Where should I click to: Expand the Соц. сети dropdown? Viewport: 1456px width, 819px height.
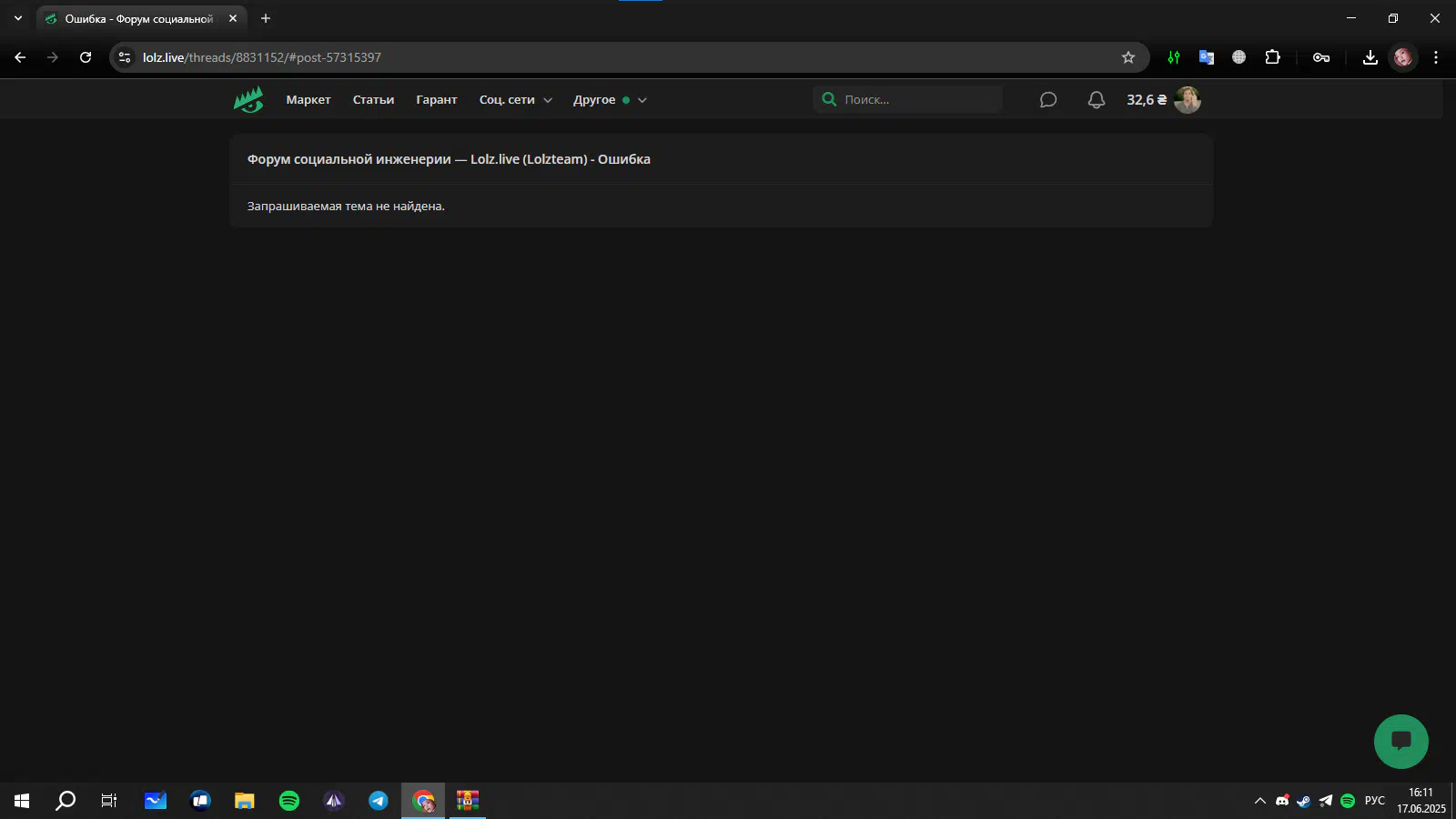pyautogui.click(x=516, y=100)
